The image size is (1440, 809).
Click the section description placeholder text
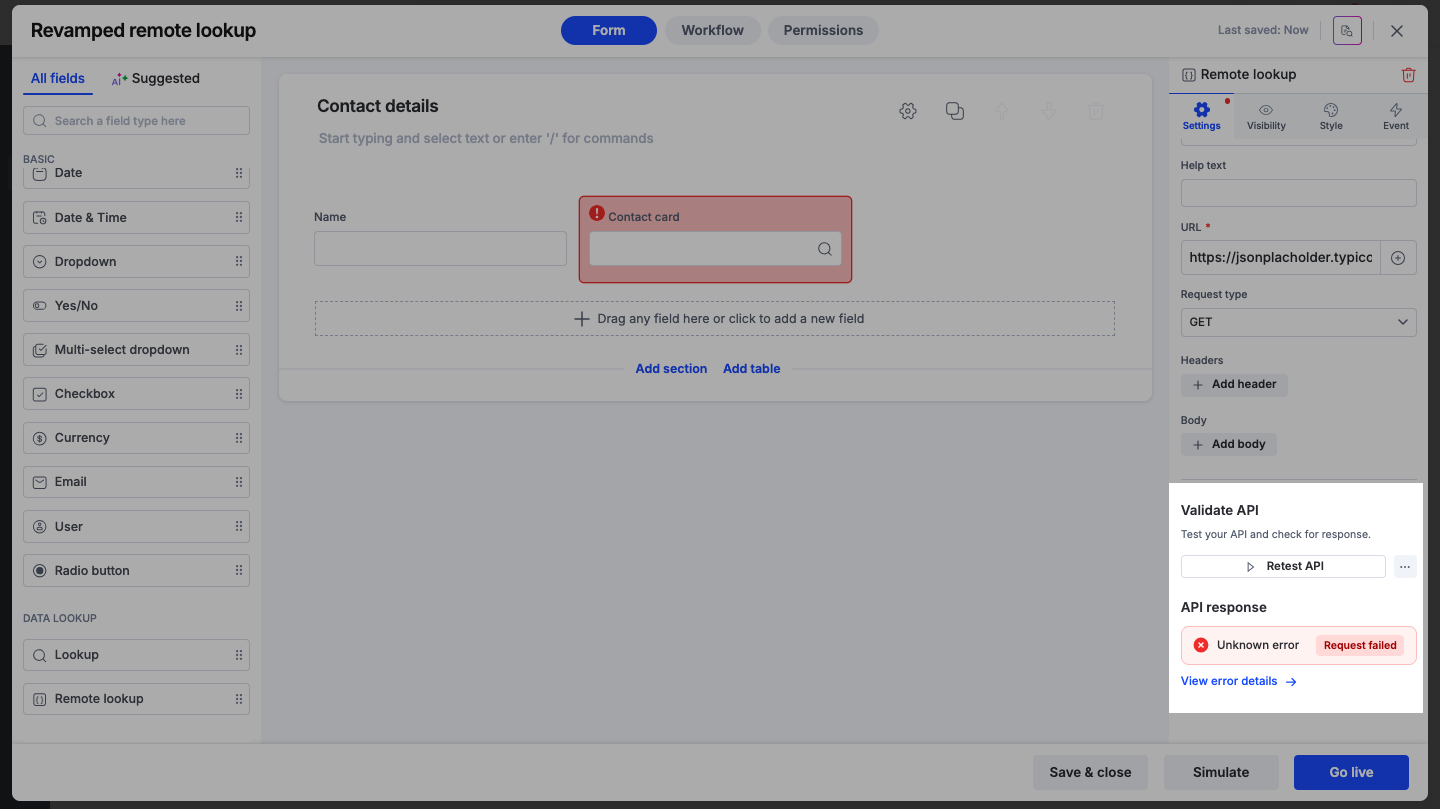click(x=486, y=138)
